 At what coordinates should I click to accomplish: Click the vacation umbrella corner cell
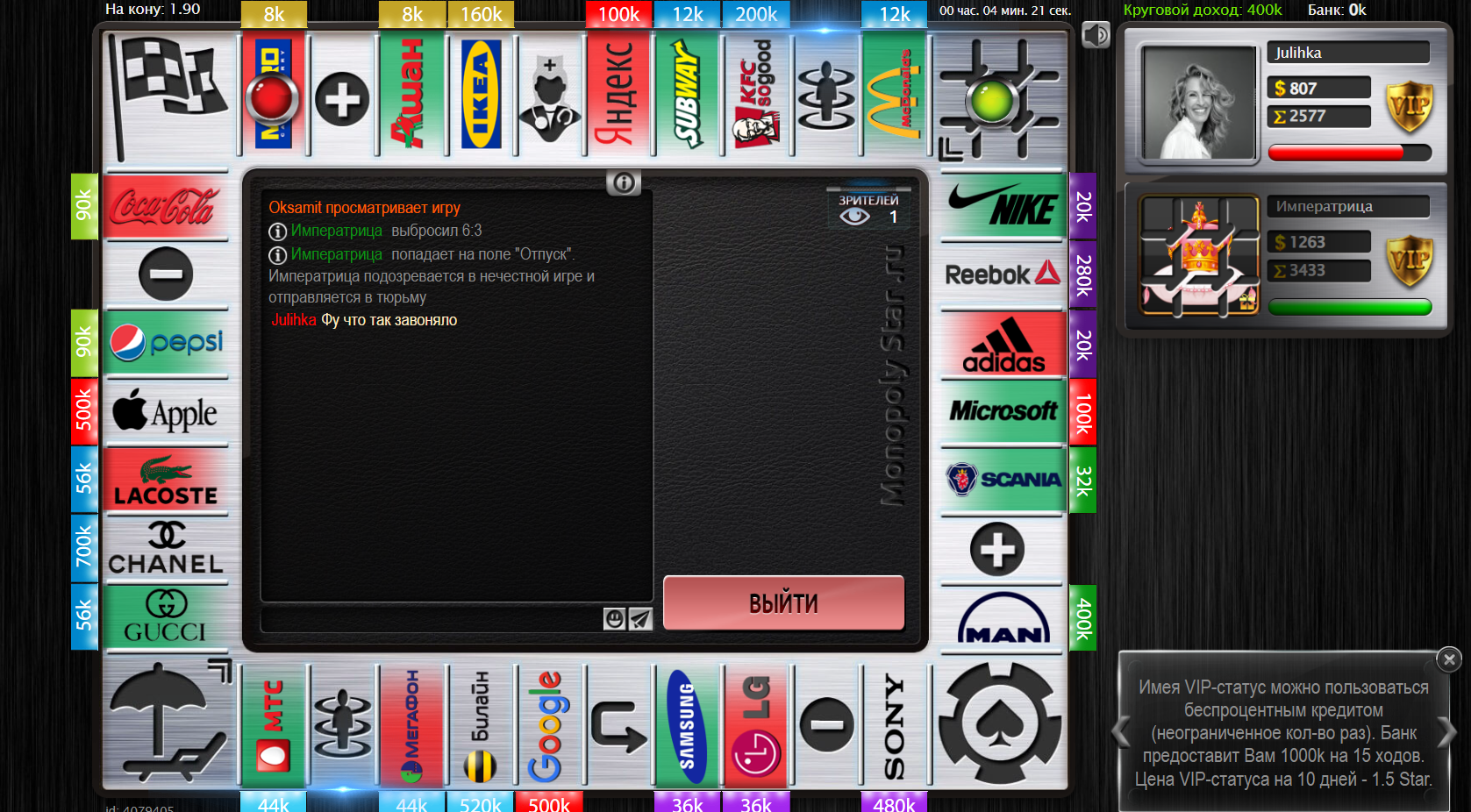click(168, 723)
